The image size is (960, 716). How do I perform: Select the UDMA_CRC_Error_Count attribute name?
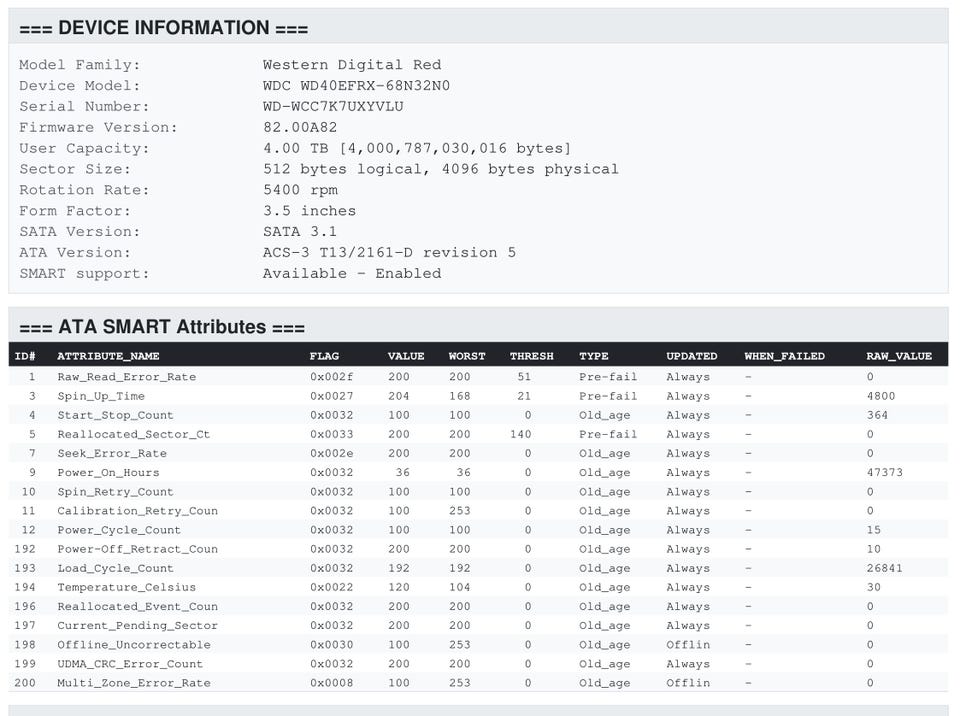click(x=130, y=663)
